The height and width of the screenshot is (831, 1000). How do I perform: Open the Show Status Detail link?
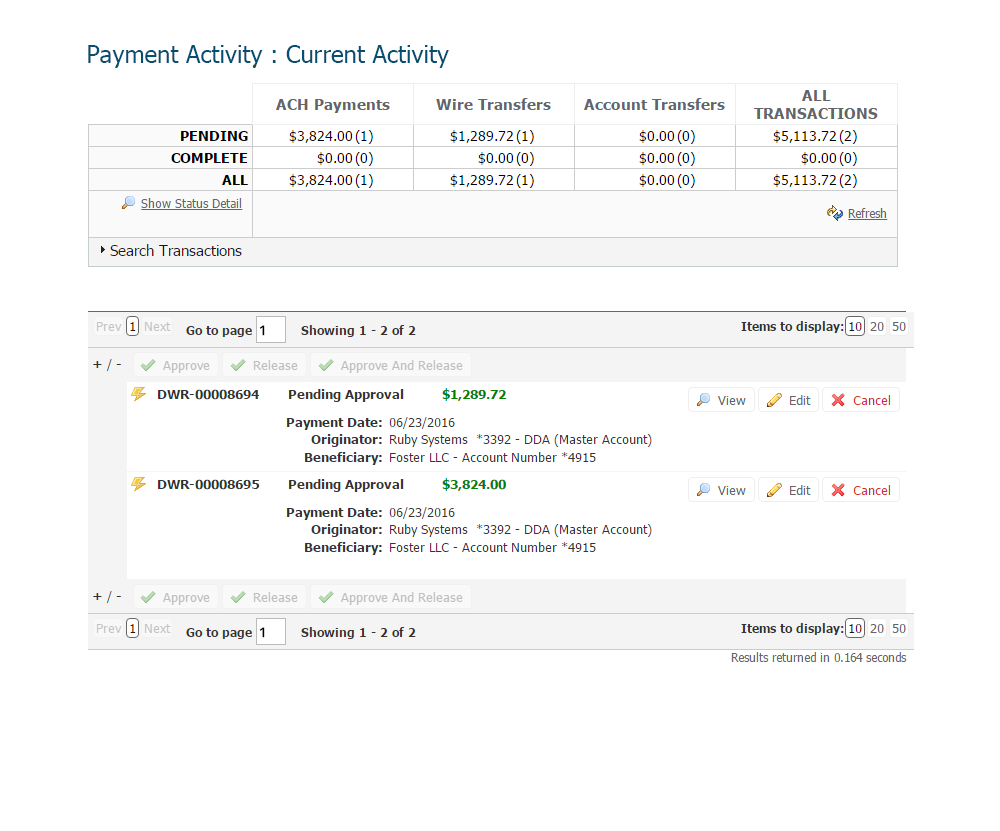(x=191, y=204)
